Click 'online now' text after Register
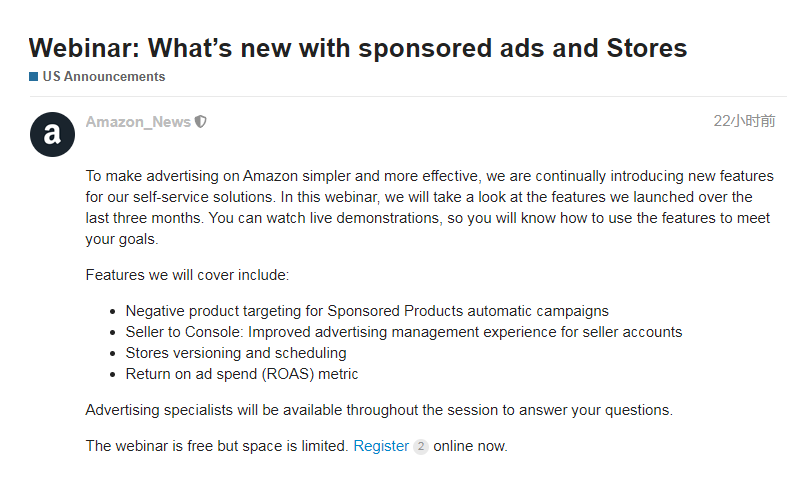This screenshot has height=485, width=804. point(470,446)
